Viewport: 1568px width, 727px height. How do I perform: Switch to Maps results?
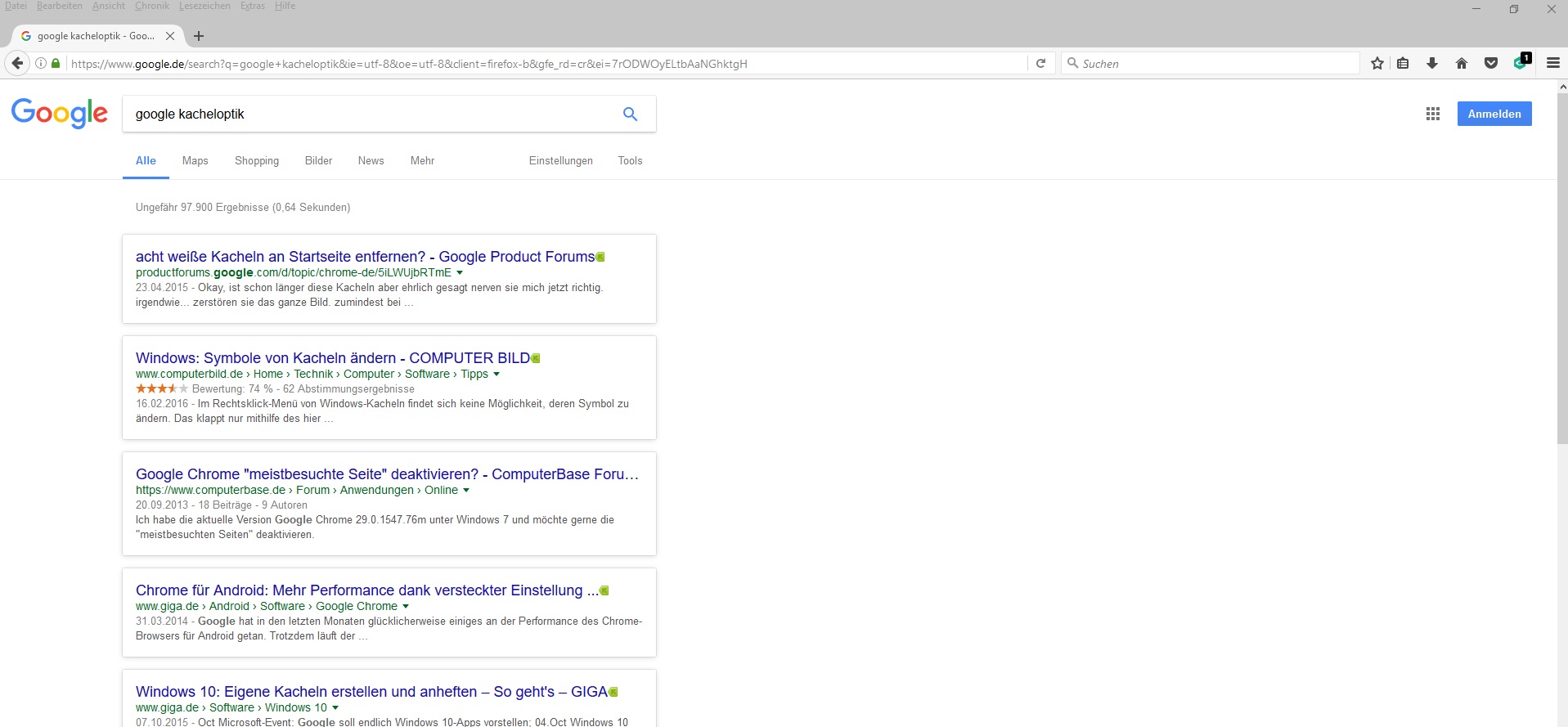tap(195, 161)
